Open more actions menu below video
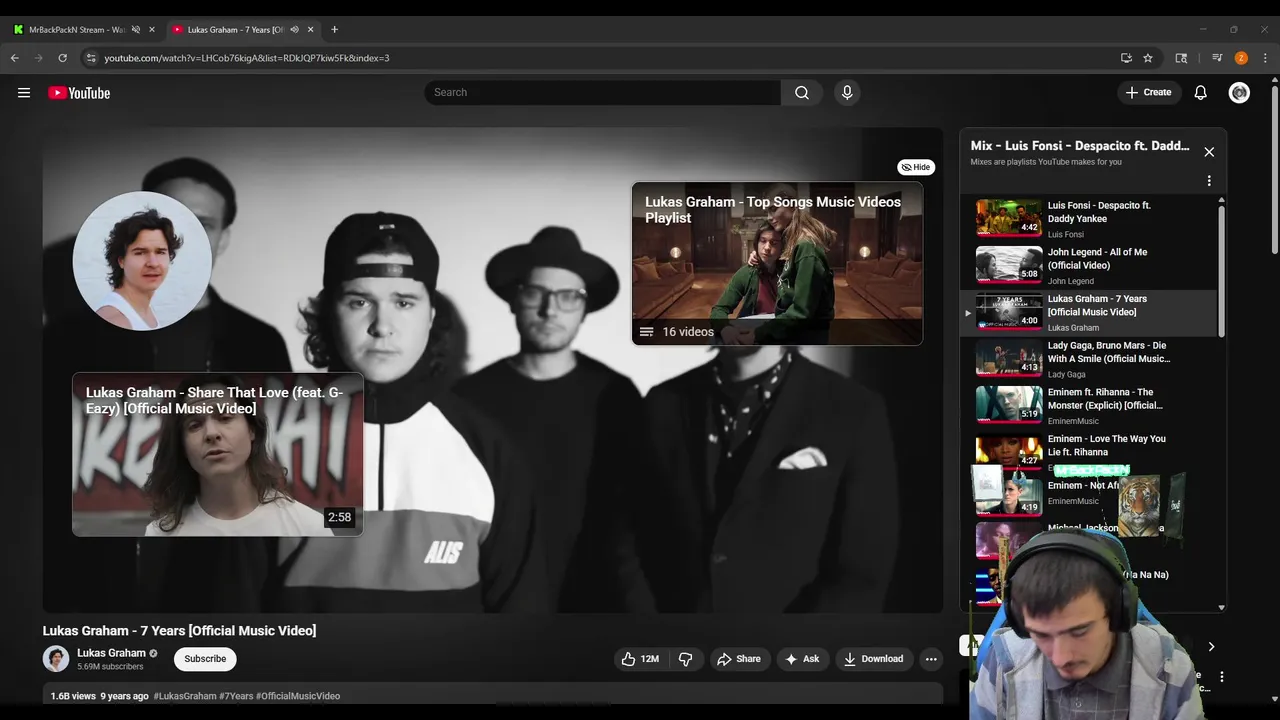1280x720 pixels. point(931,659)
